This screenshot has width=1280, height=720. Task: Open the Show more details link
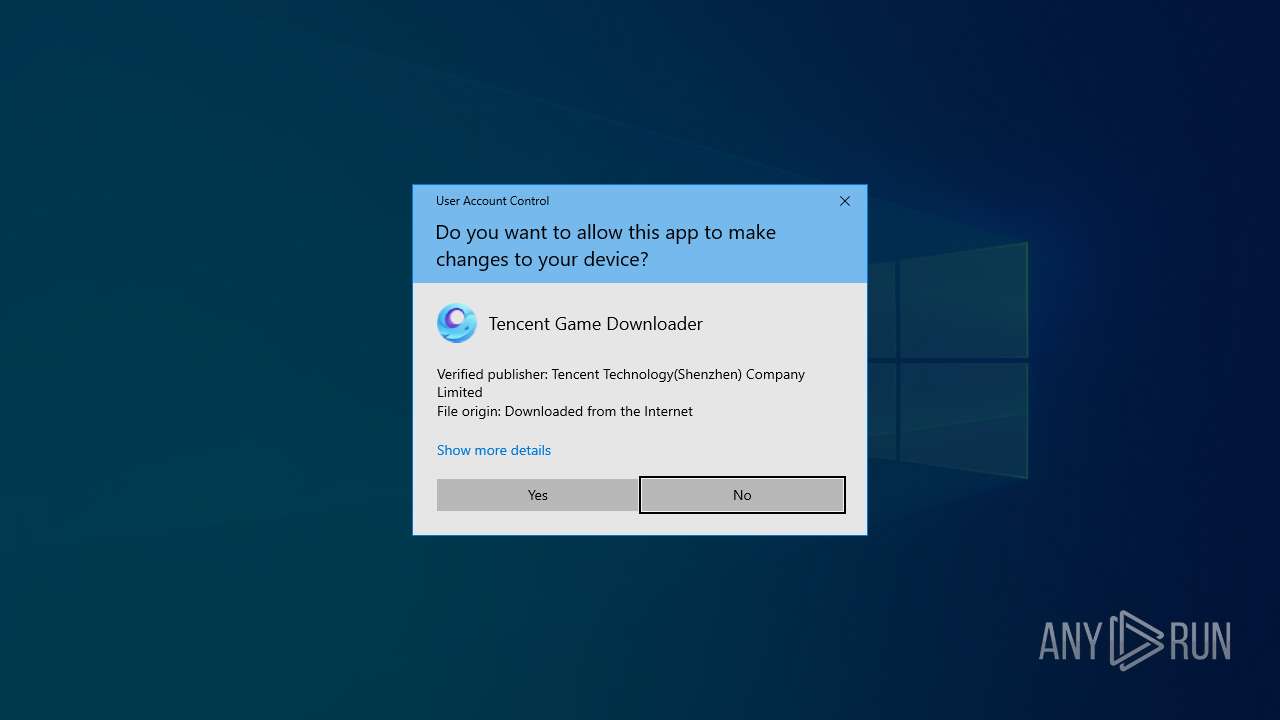(x=494, y=450)
